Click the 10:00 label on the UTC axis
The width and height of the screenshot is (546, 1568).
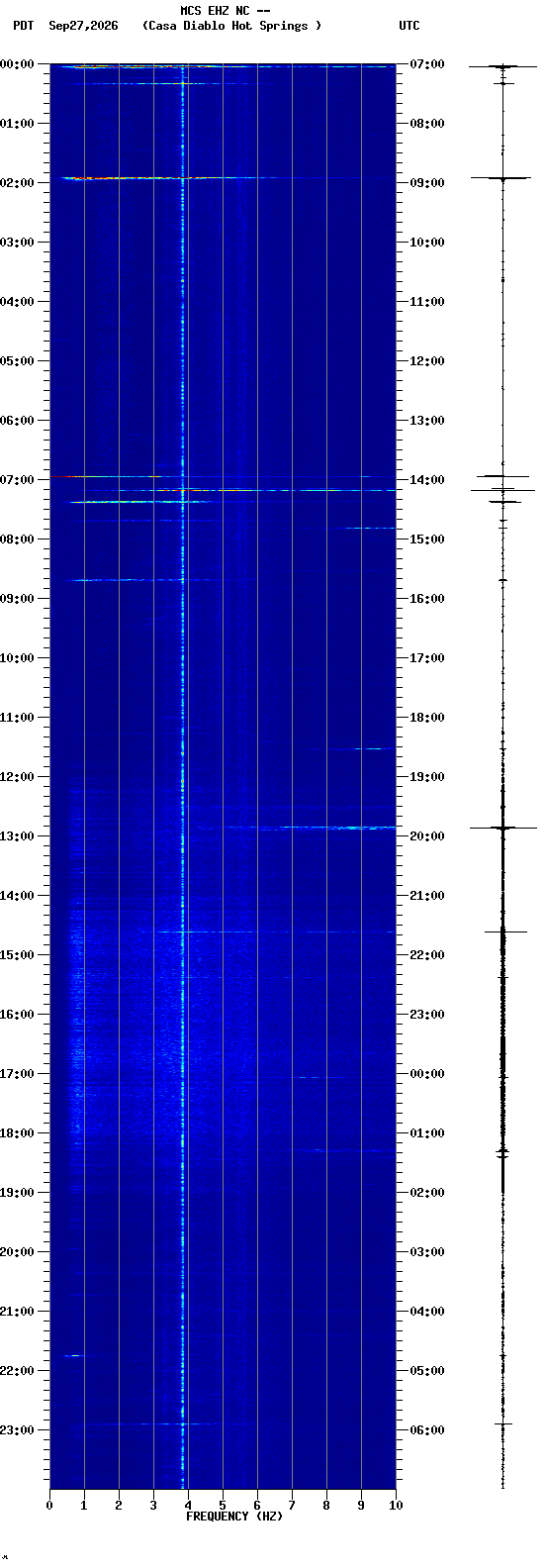click(427, 243)
